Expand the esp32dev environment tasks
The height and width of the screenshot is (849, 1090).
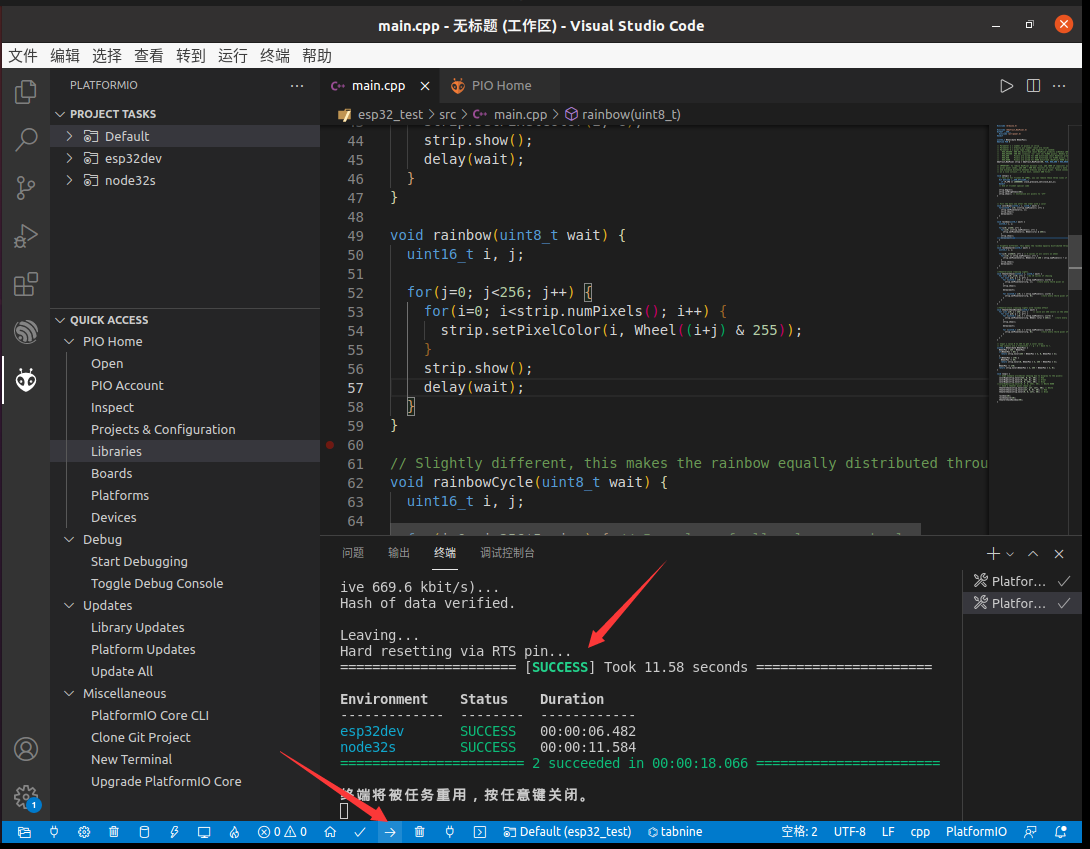coord(68,157)
